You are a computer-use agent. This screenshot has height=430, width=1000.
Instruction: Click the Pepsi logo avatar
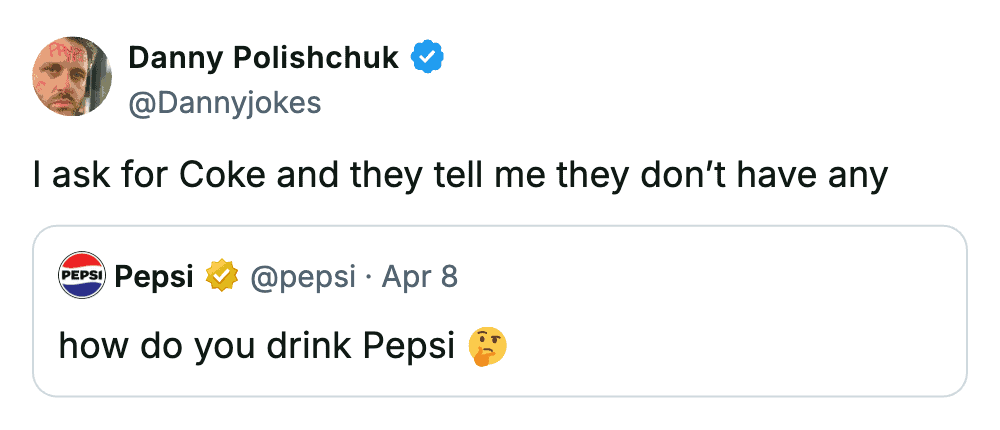tap(81, 276)
